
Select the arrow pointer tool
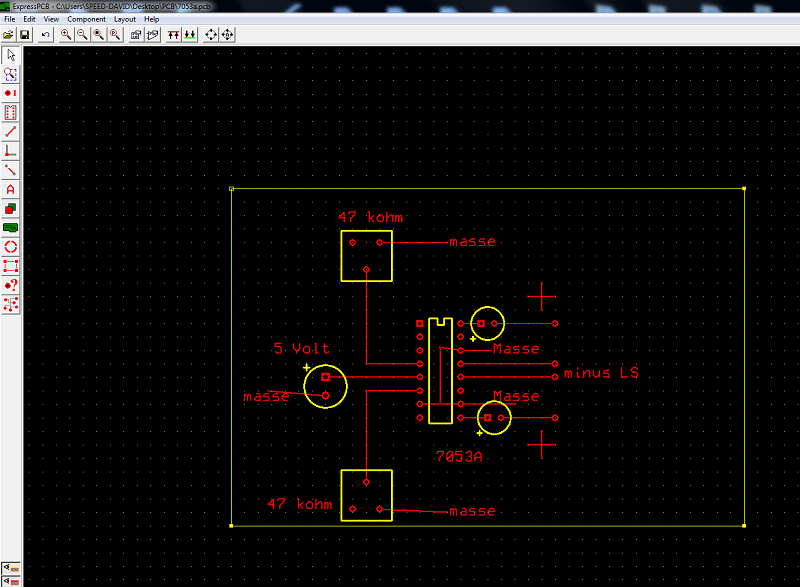click(x=11, y=55)
